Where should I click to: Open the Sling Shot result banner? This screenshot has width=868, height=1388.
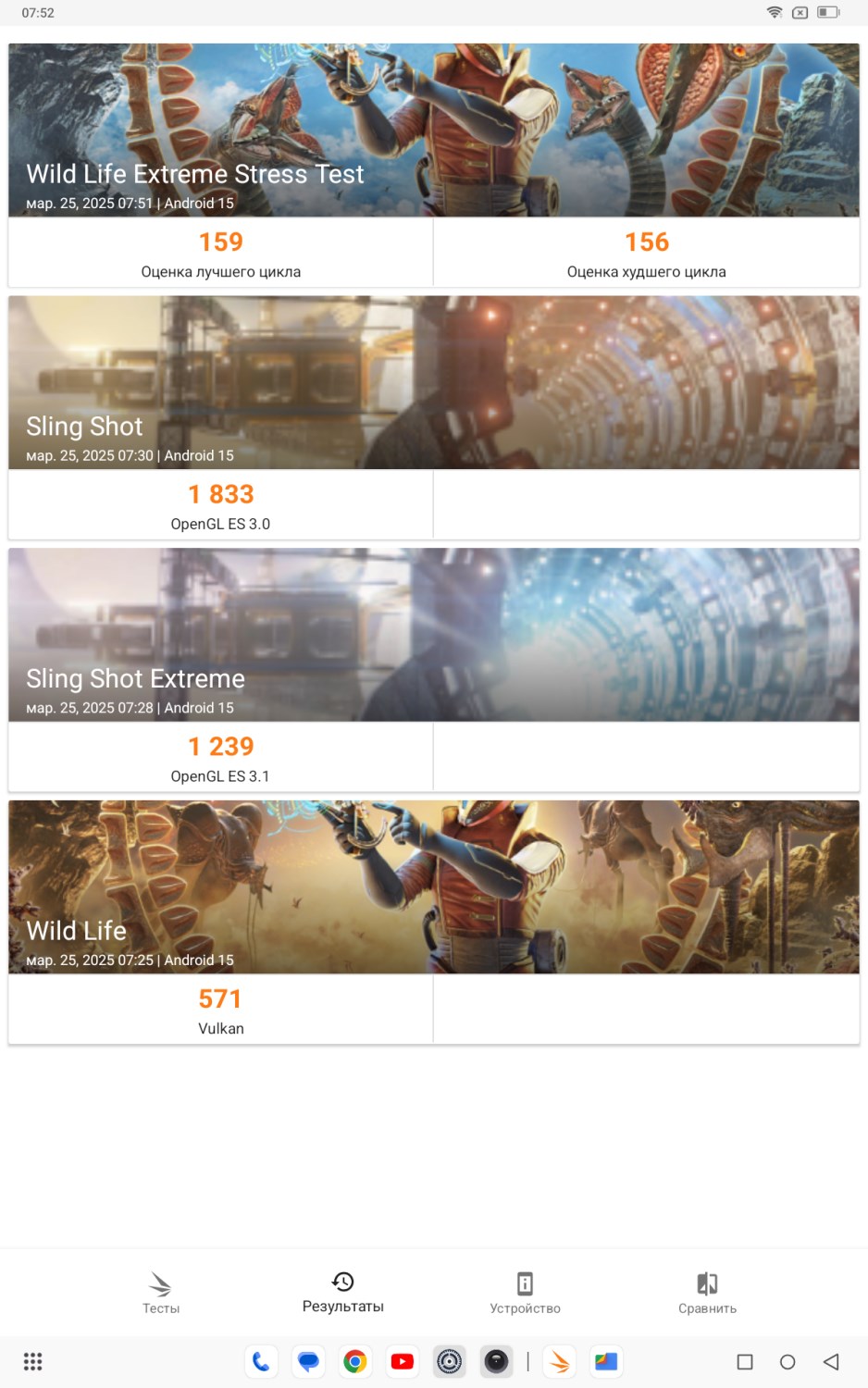point(434,382)
